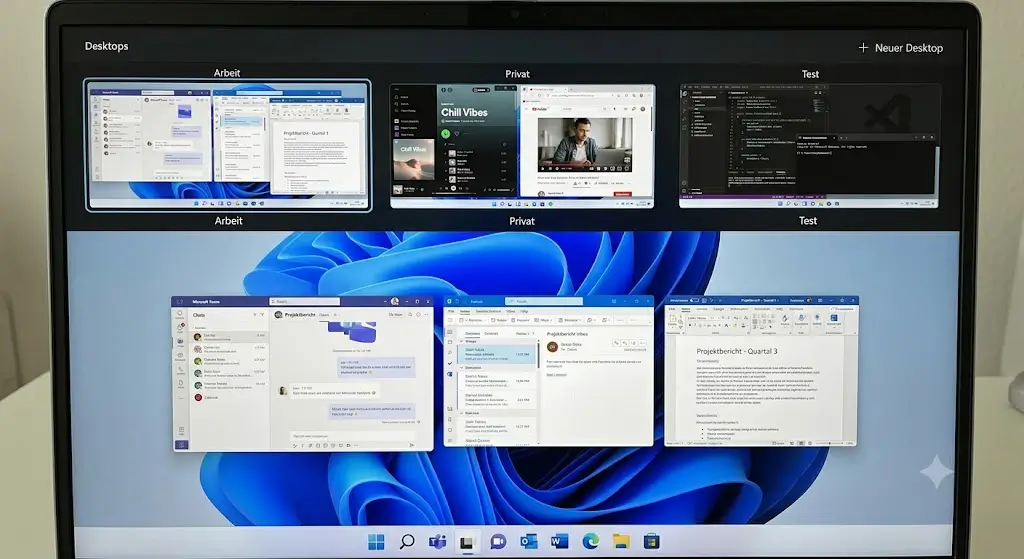Send the Teams chat message arrow
The image size is (1024, 559).
411,445
